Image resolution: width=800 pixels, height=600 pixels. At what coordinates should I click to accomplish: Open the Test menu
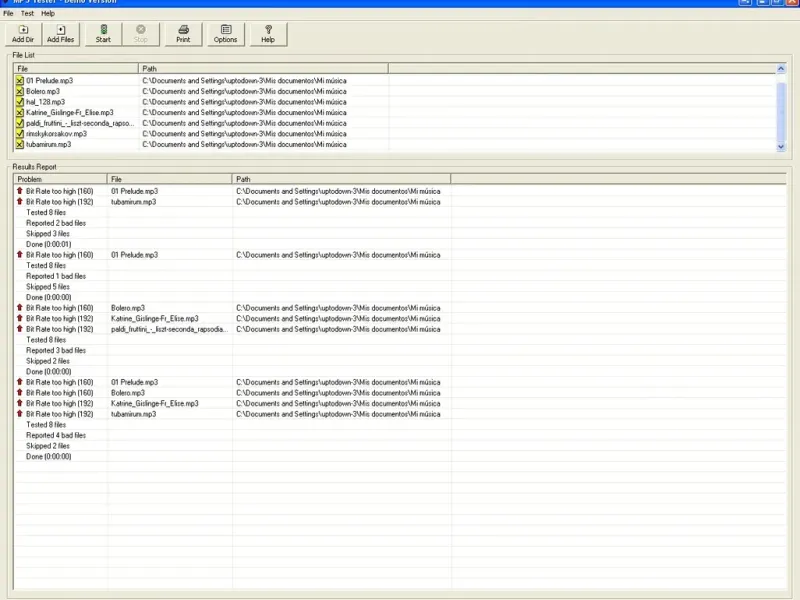point(27,13)
